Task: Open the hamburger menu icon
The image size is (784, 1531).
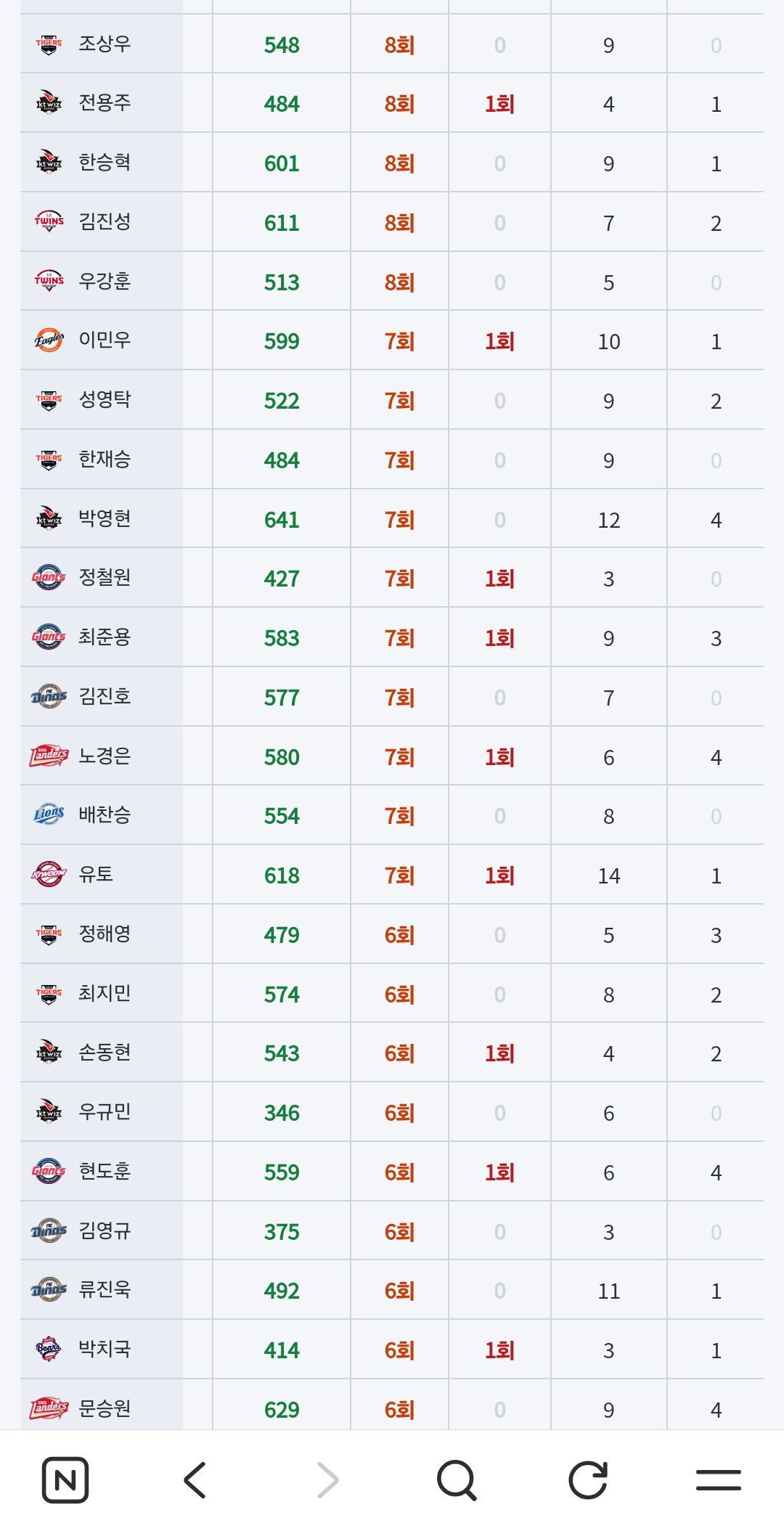Action: 718,1479
